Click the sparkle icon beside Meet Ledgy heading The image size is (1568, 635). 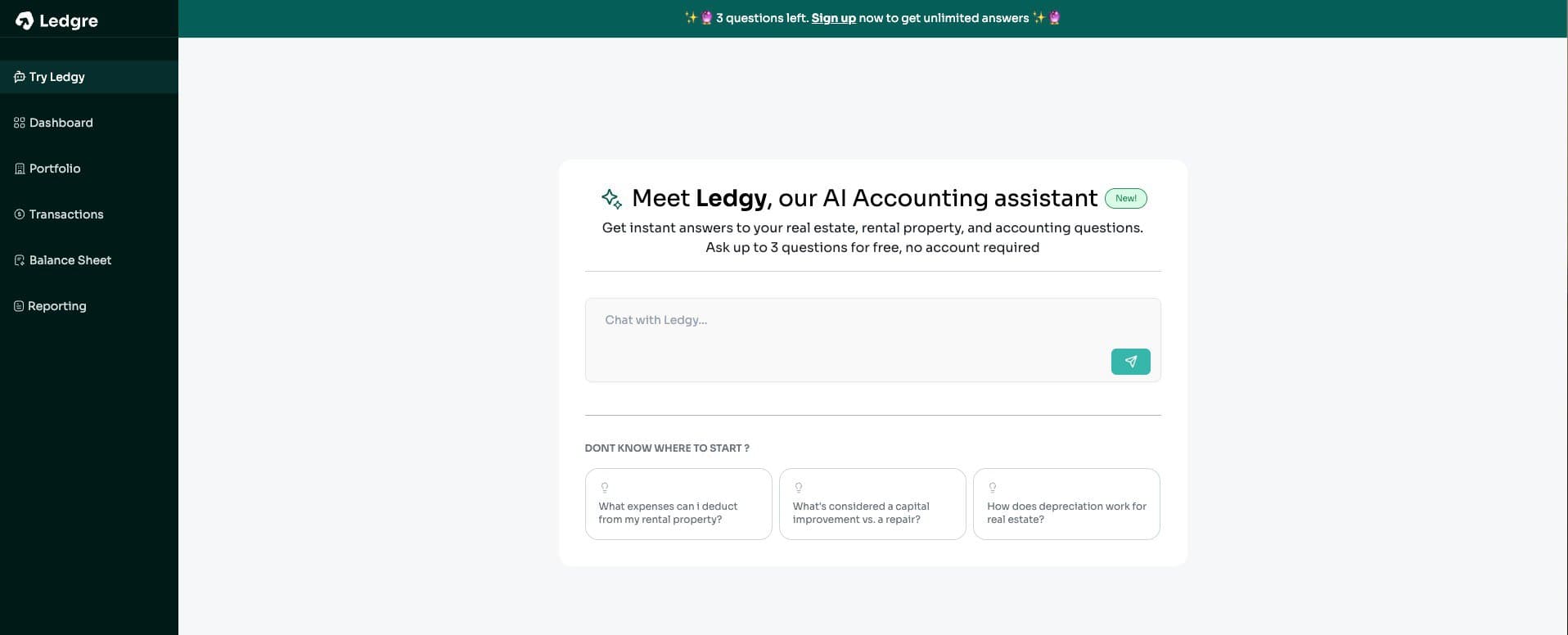click(611, 198)
